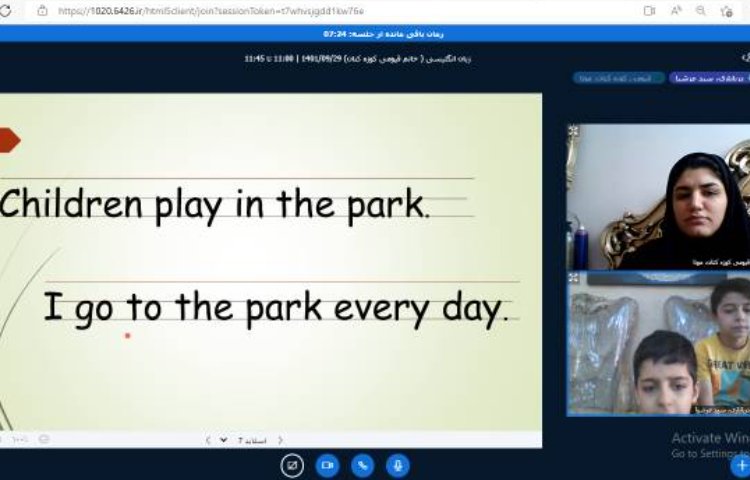Toggle the webcam sharing button
The image size is (750, 480).
pyautogui.click(x=327, y=465)
